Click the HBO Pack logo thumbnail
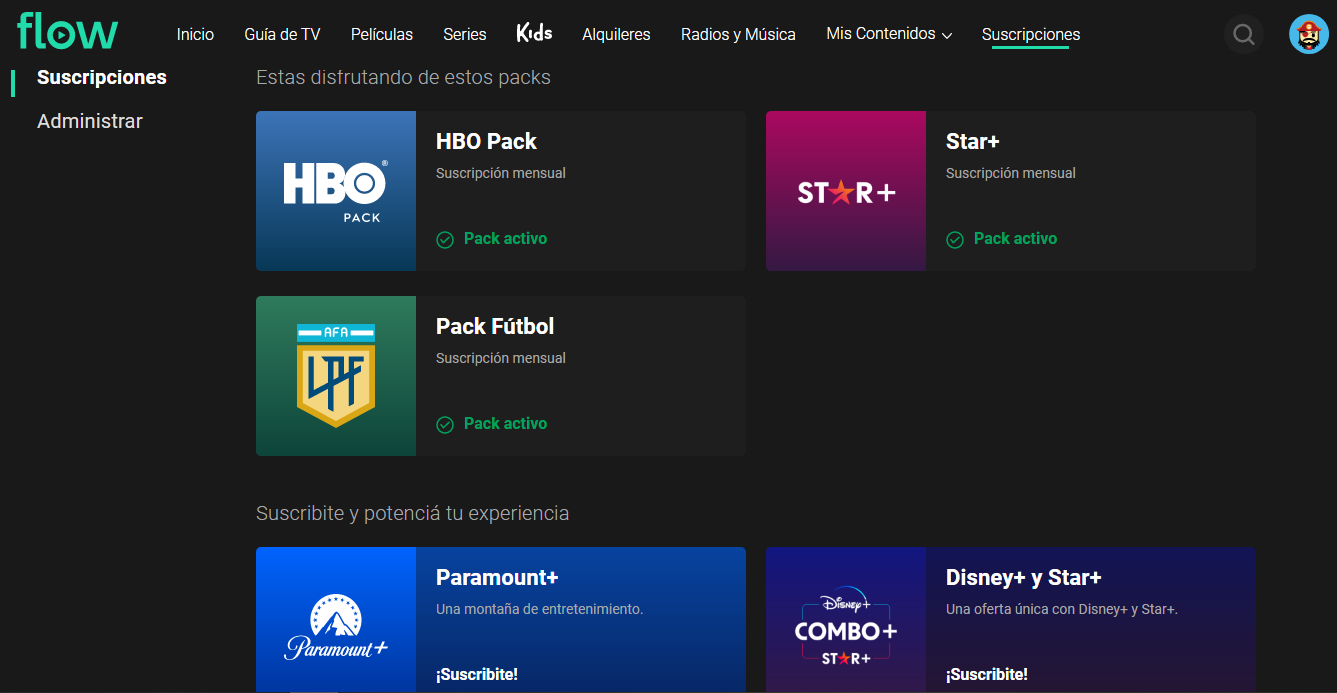The height and width of the screenshot is (693, 1337). pyautogui.click(x=336, y=191)
